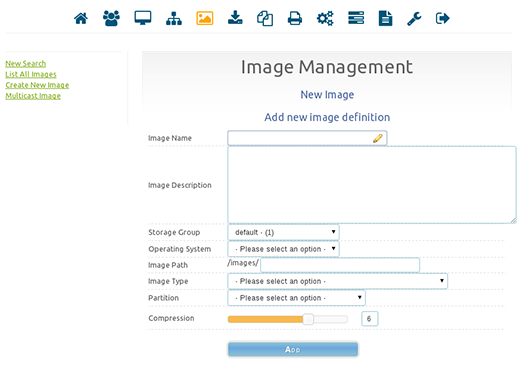The image size is (520, 381).
Task: Open the Storage Group dropdown
Action: (283, 232)
